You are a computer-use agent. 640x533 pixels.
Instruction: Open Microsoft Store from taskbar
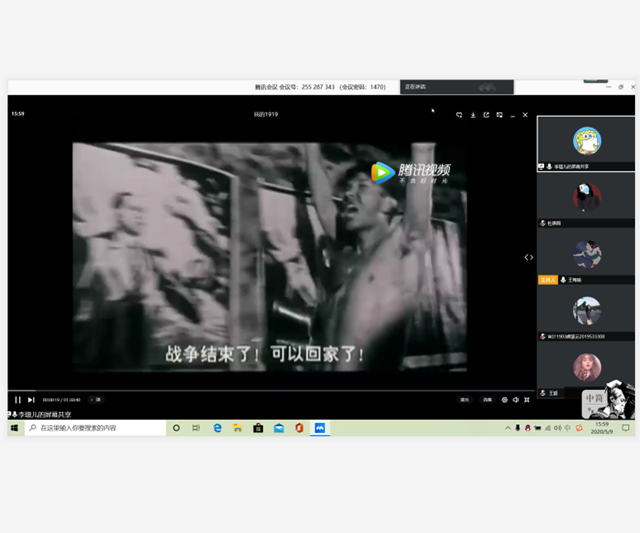click(258, 428)
